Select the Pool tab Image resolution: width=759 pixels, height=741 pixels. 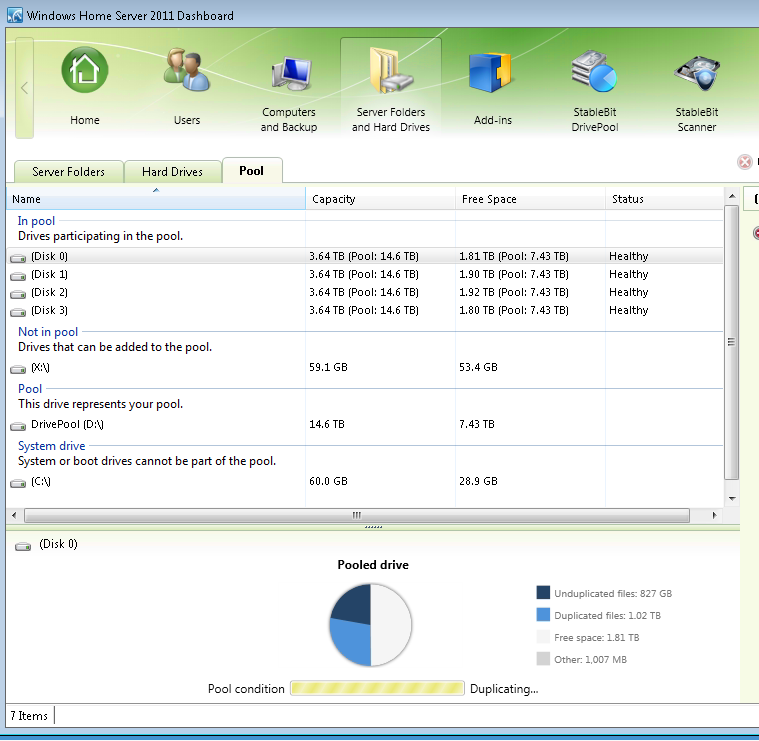pyautogui.click(x=252, y=171)
